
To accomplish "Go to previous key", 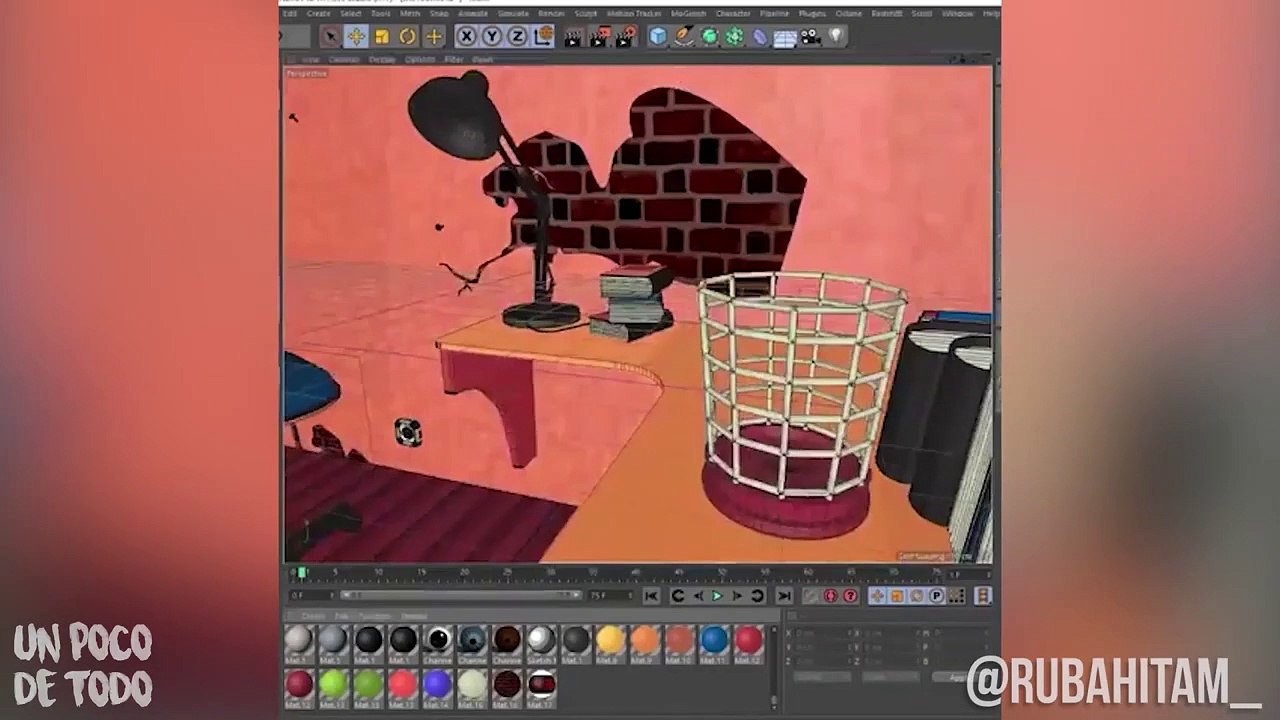I will pyautogui.click(x=677, y=596).
